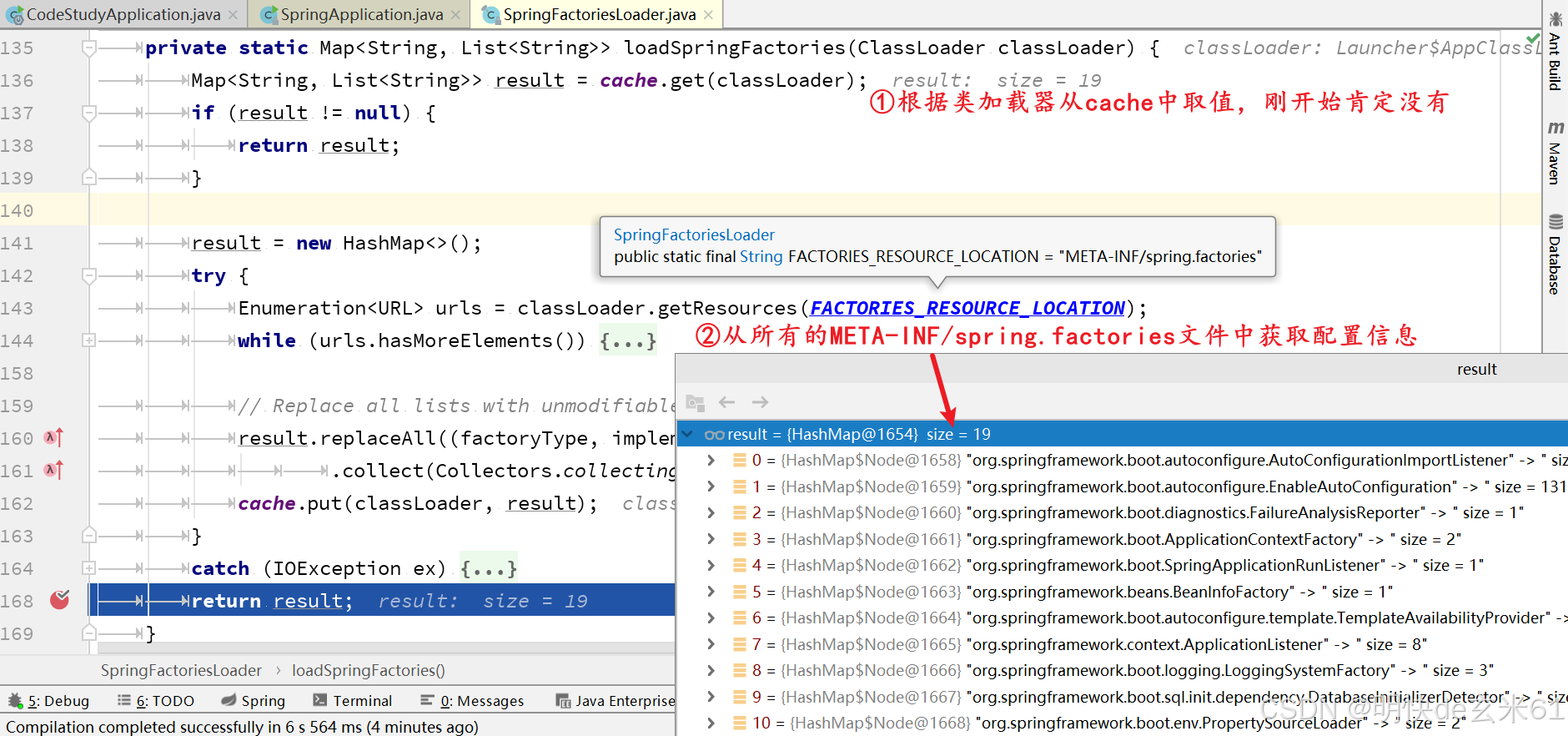Viewport: 1568px width, 736px height.
Task: Expand the folded catch block at line 164
Action: coord(89,568)
